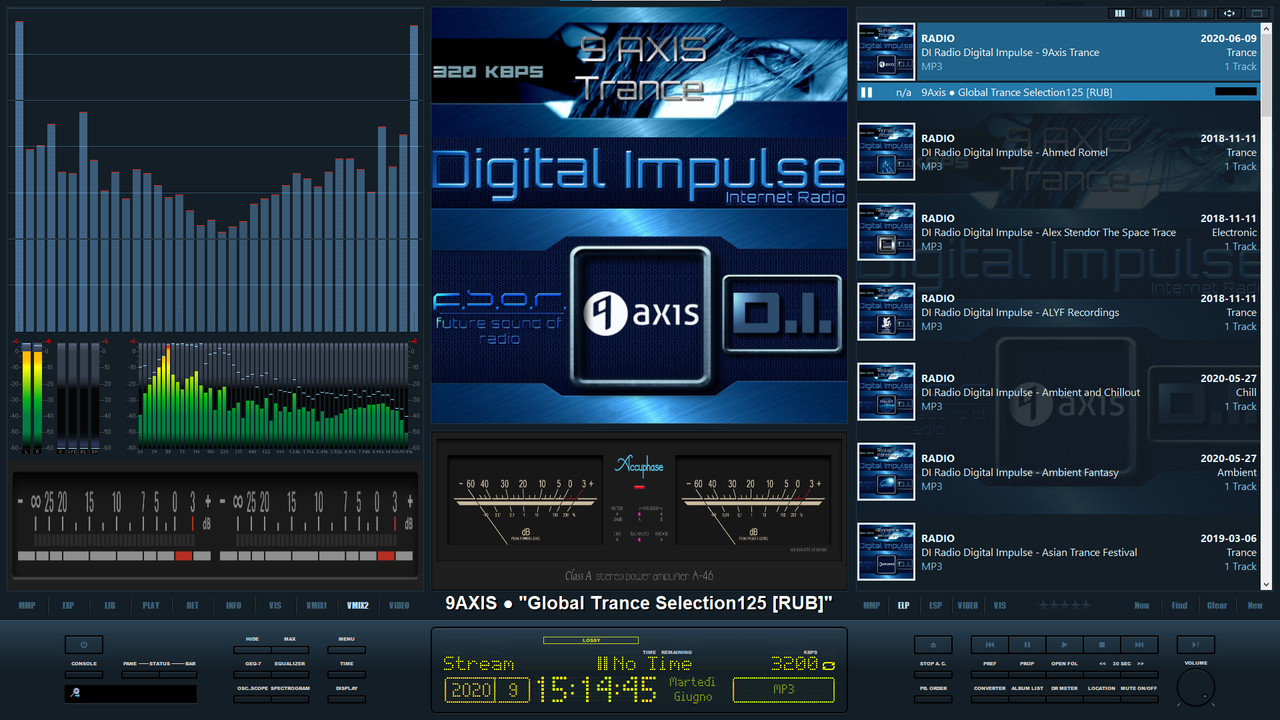Click the window frame icon at top right
Screen dimensions: 1280x720
point(1257,13)
